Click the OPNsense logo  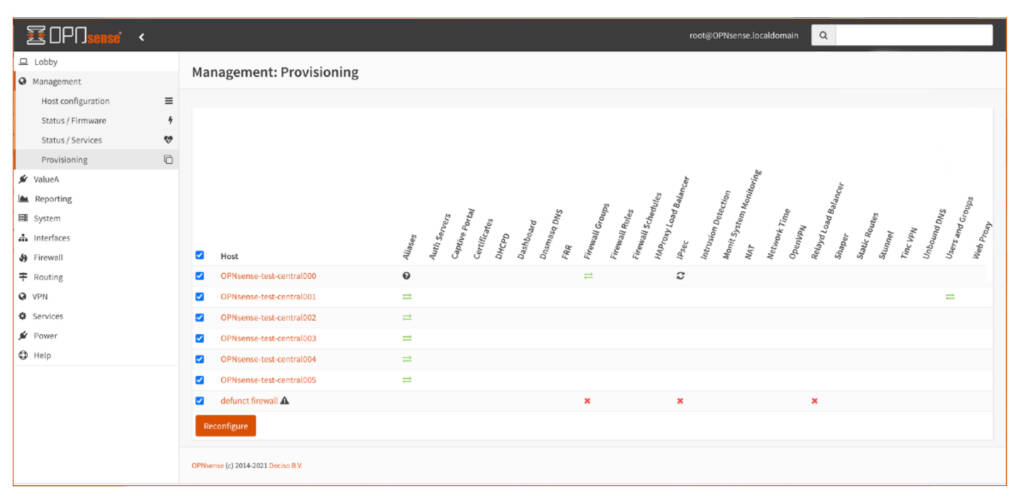click(x=74, y=36)
